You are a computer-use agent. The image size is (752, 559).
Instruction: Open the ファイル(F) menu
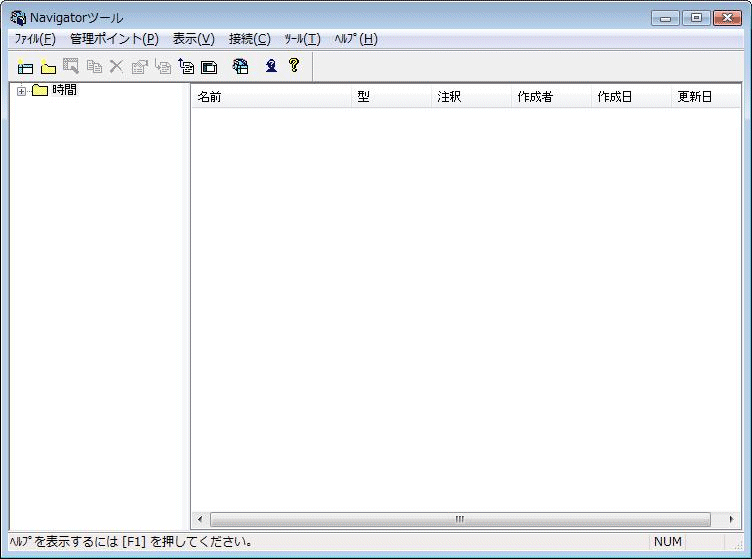(35, 39)
